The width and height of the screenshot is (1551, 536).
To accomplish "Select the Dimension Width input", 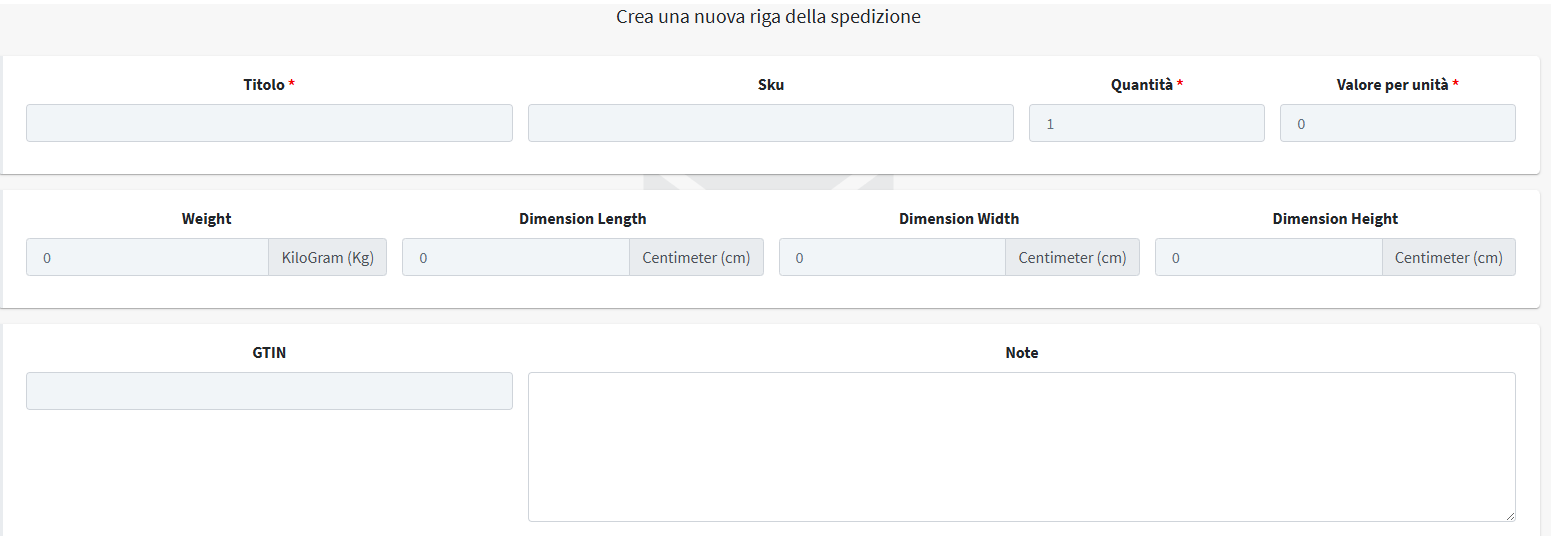I will (x=892, y=257).
